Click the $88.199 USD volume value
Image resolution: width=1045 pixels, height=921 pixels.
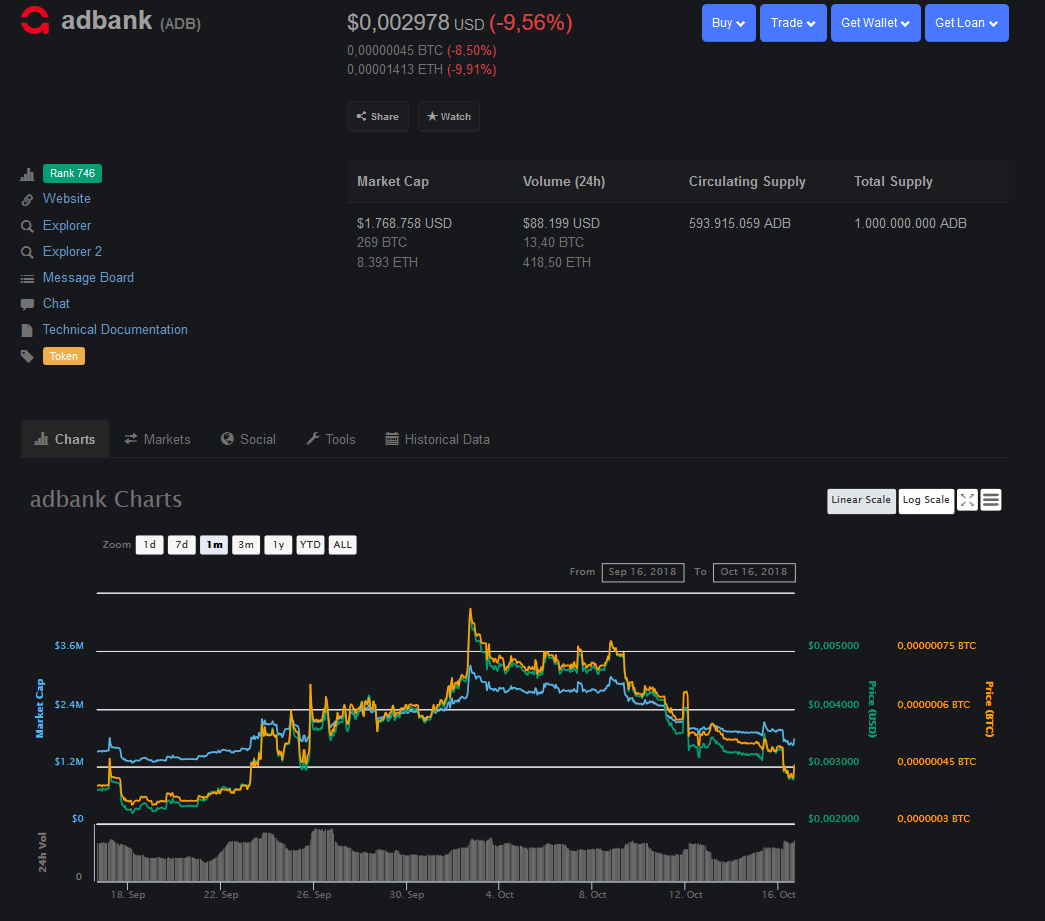561,223
